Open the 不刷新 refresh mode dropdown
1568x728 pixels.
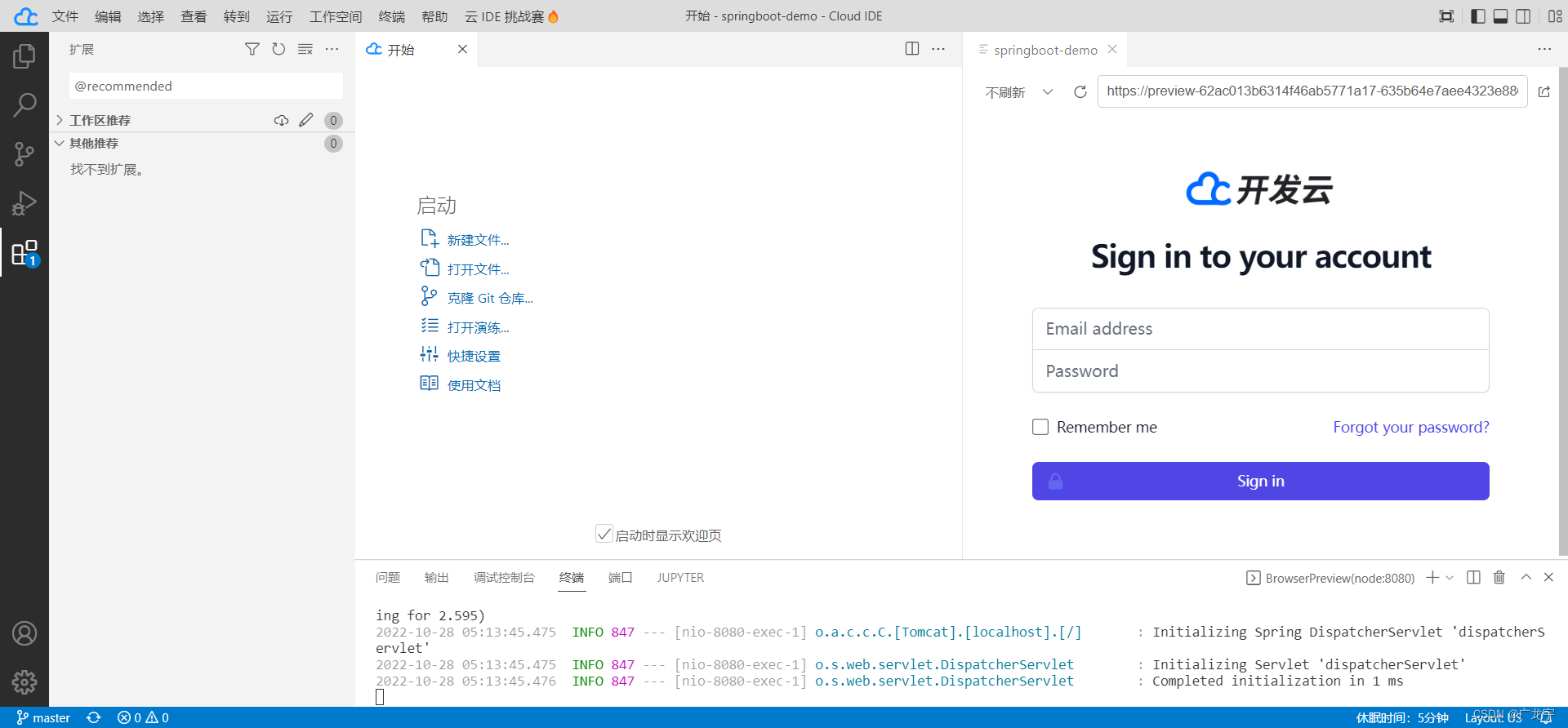pos(1019,92)
